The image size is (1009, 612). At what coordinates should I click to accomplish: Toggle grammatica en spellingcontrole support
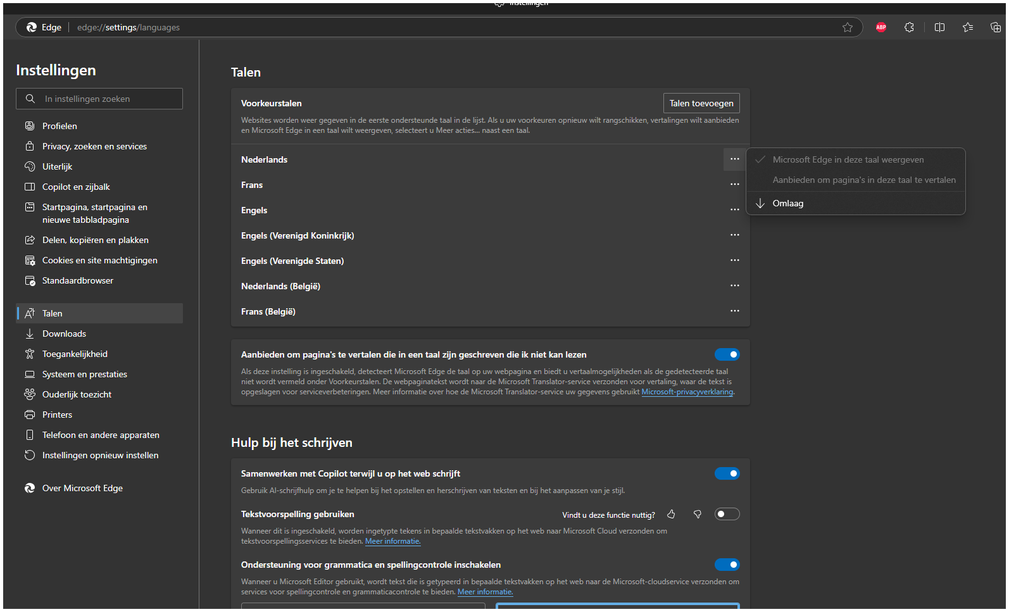[727, 564]
